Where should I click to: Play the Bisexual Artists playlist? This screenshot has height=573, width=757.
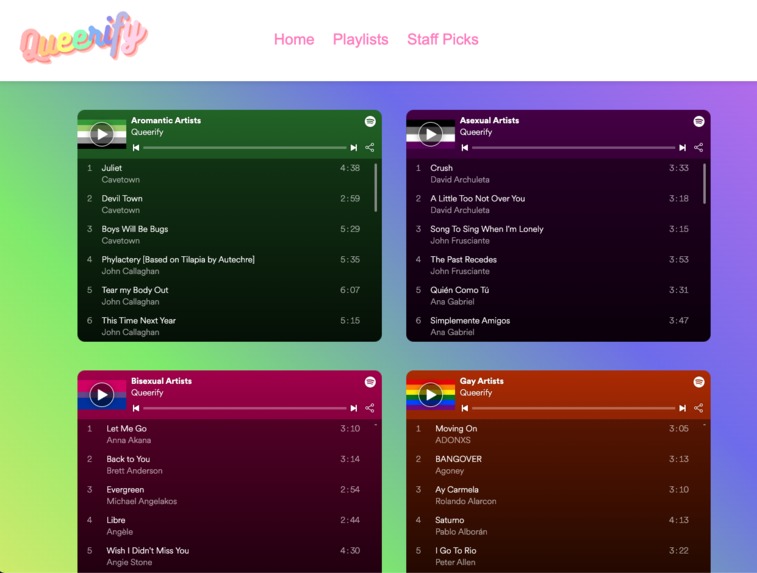click(102, 394)
